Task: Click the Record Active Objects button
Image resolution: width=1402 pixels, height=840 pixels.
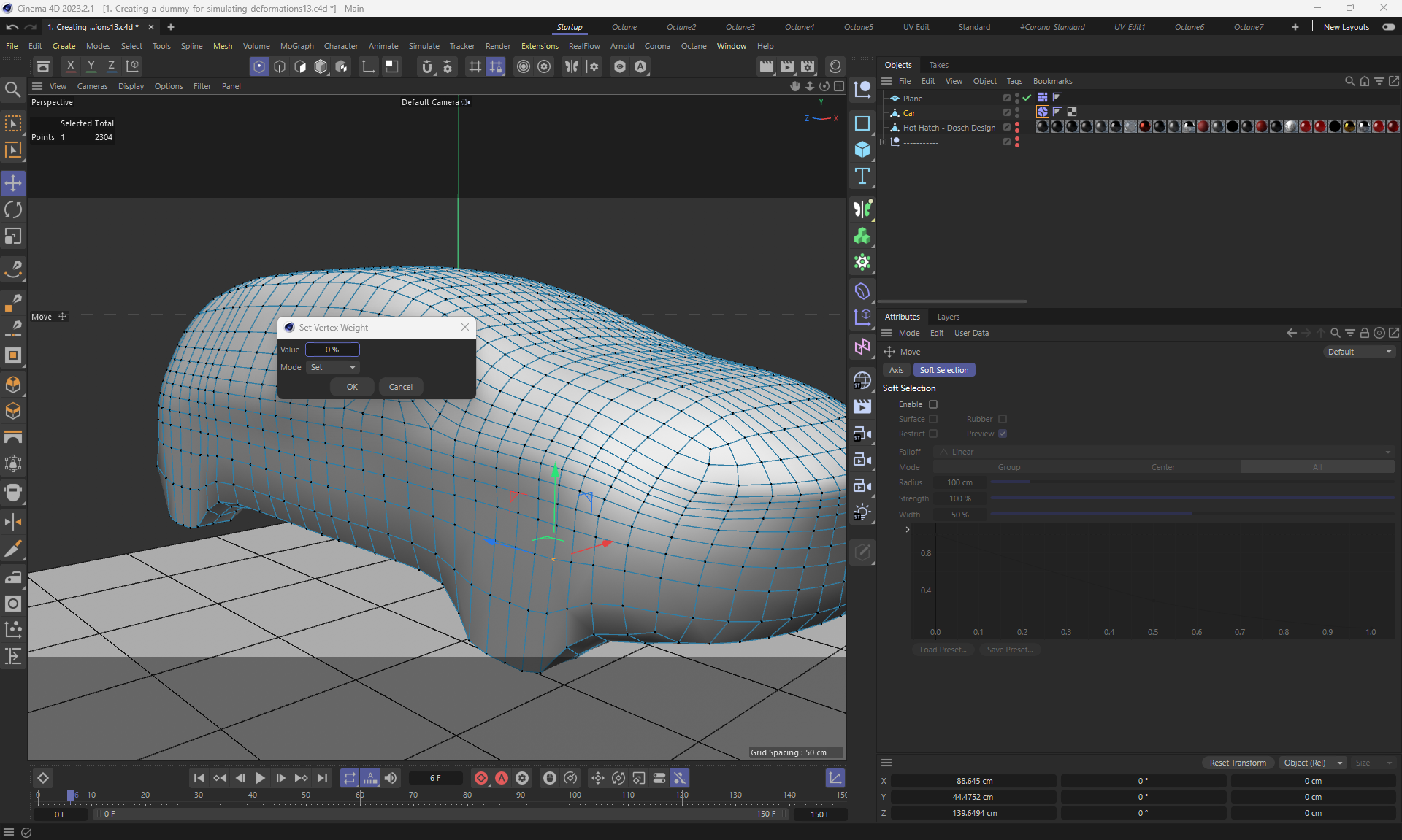Action: click(481, 778)
